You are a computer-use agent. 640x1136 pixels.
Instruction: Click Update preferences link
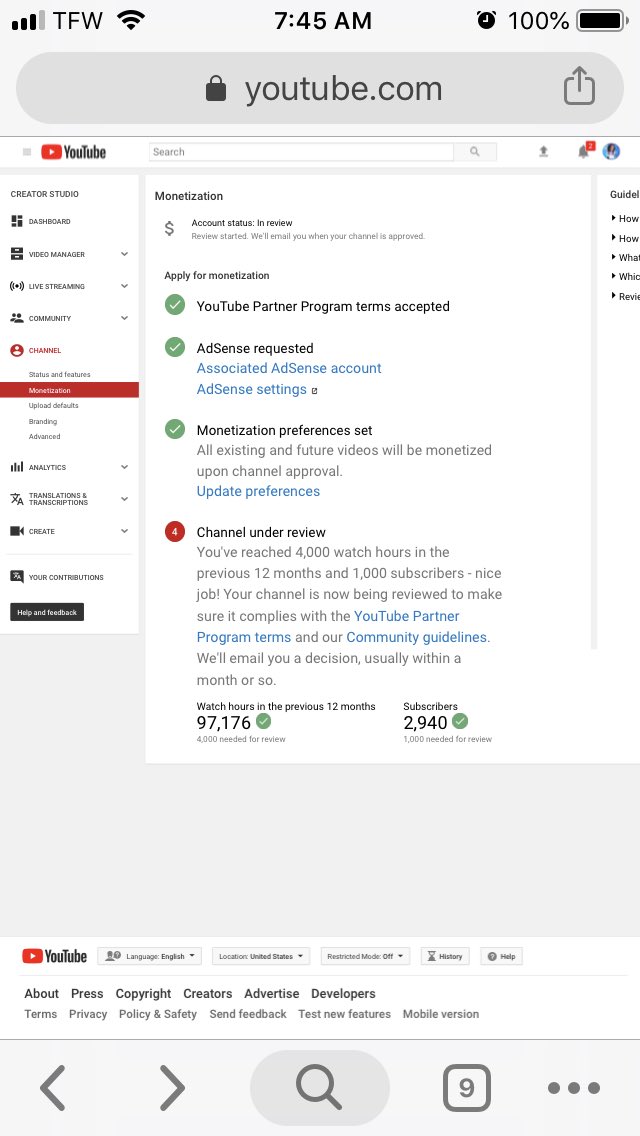pos(258,491)
